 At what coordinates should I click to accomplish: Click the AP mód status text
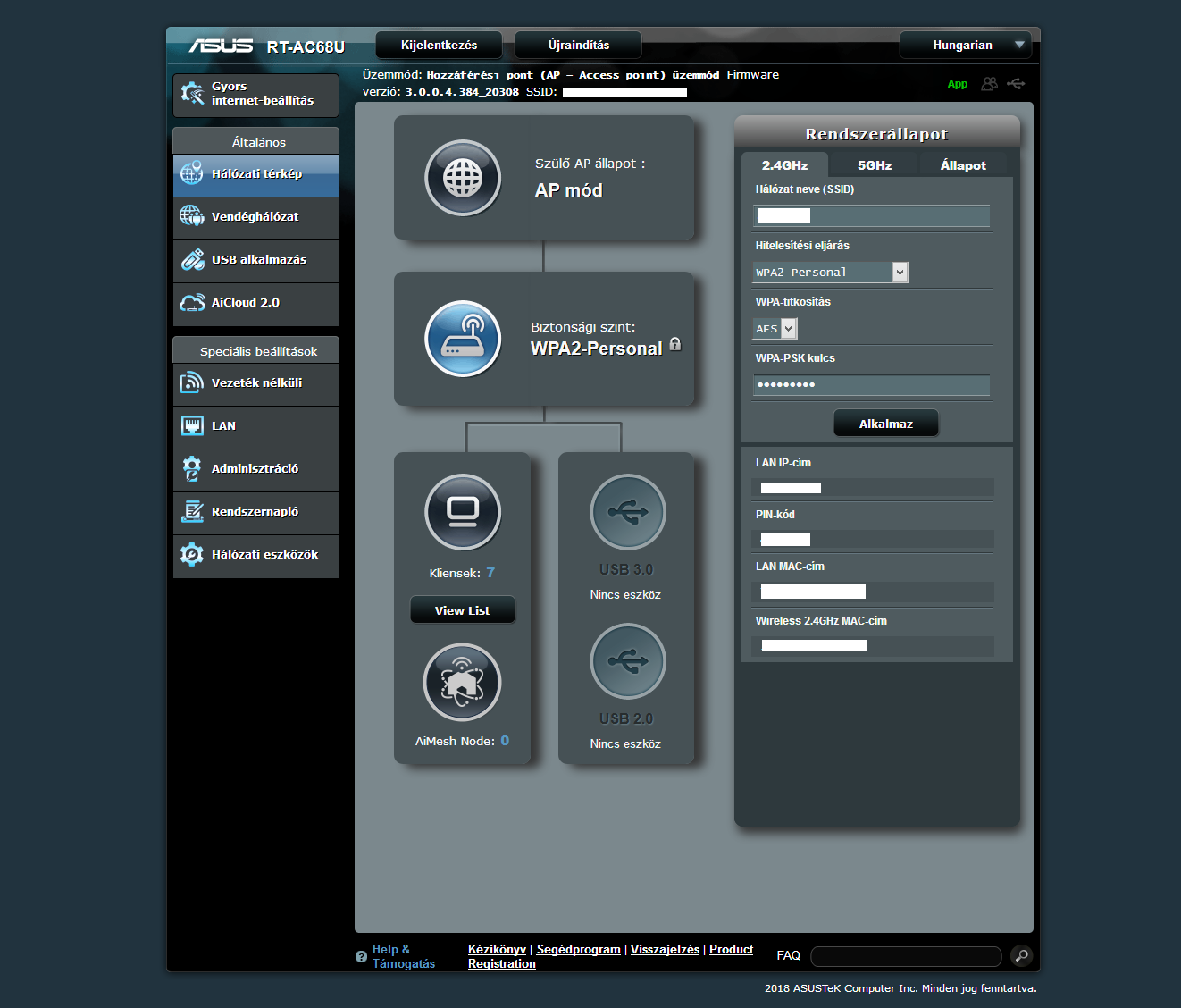[x=569, y=190]
